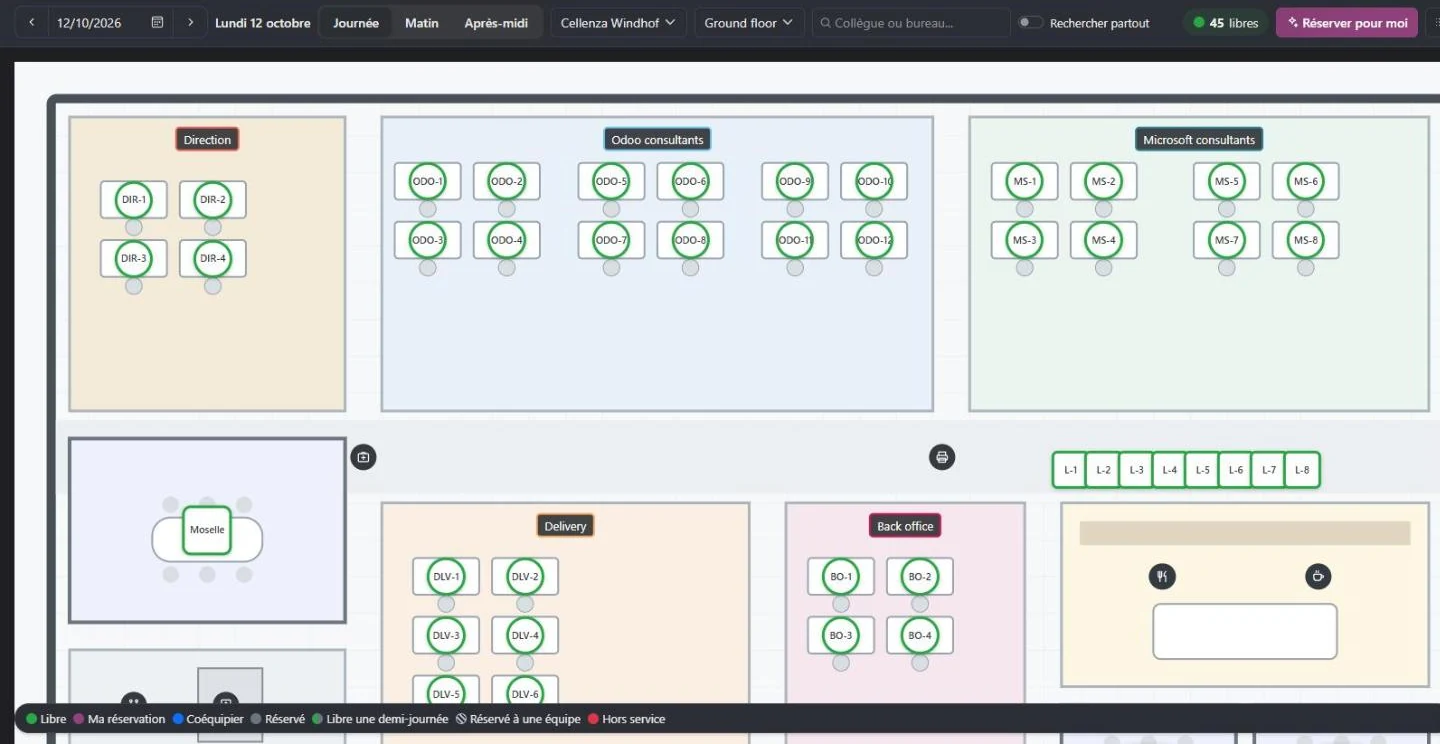This screenshot has width=1440, height=744.
Task: Choose desk ODO-12
Action: 874,240
